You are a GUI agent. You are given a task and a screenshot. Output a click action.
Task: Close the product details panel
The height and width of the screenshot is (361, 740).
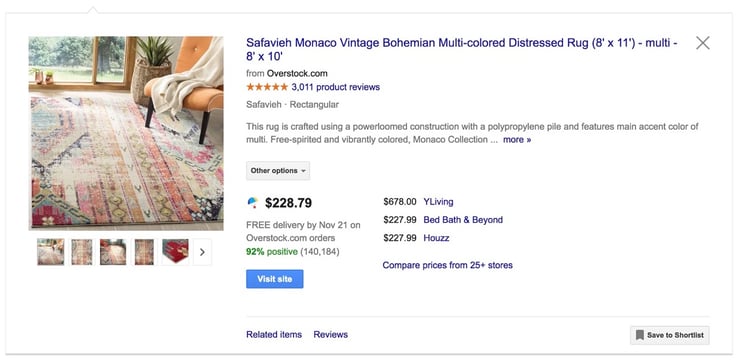coord(702,43)
